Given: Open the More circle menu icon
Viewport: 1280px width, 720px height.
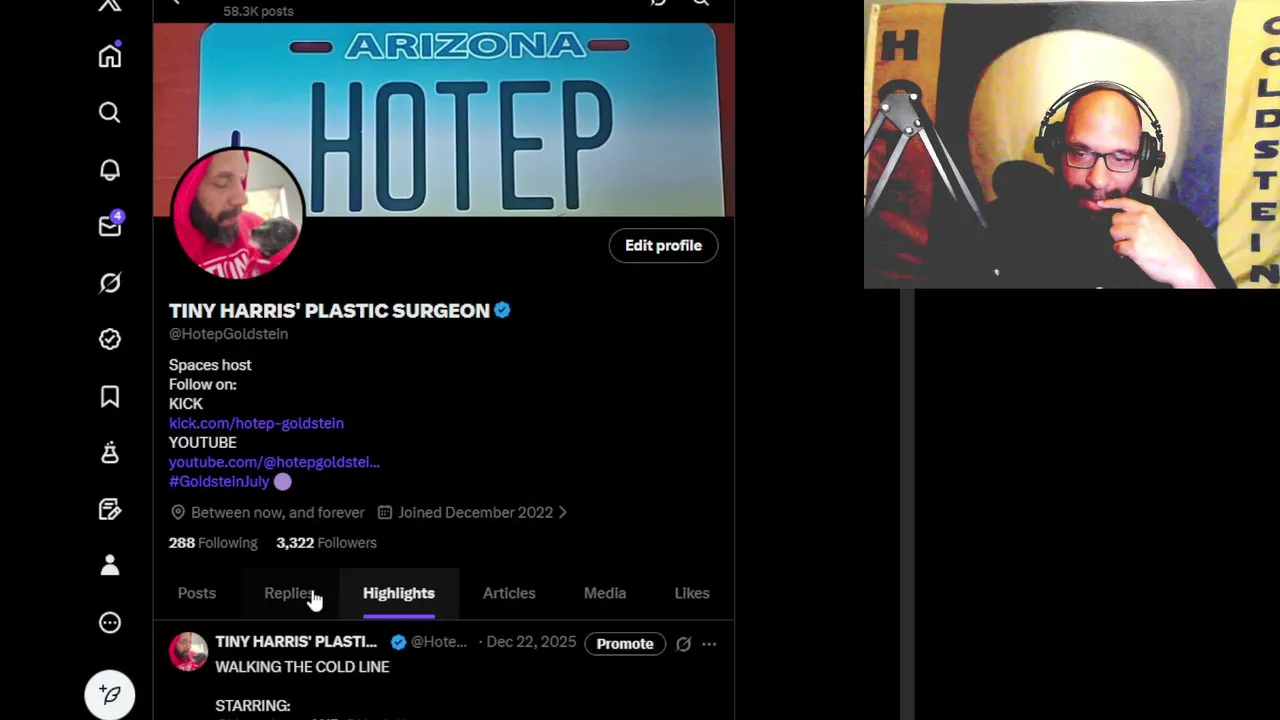Looking at the screenshot, I should coord(110,623).
